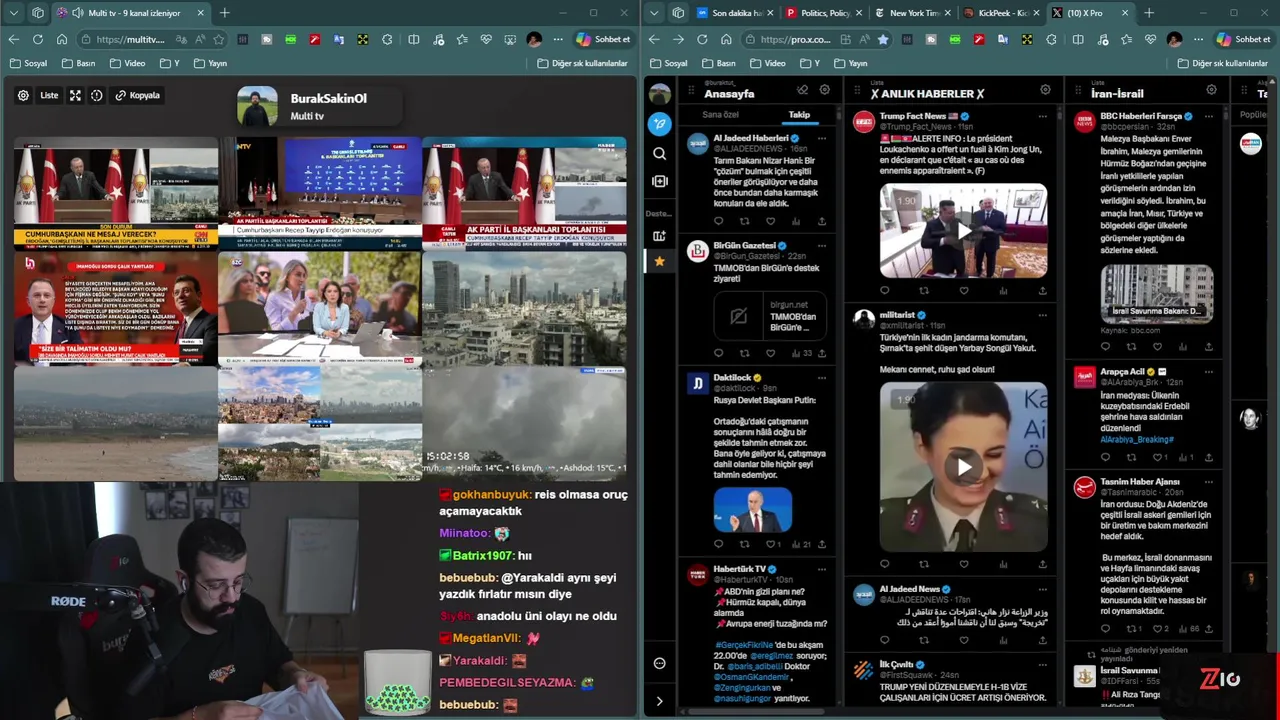
Task: Click #GerçekFikriNe hashtag link
Action: tap(744, 645)
